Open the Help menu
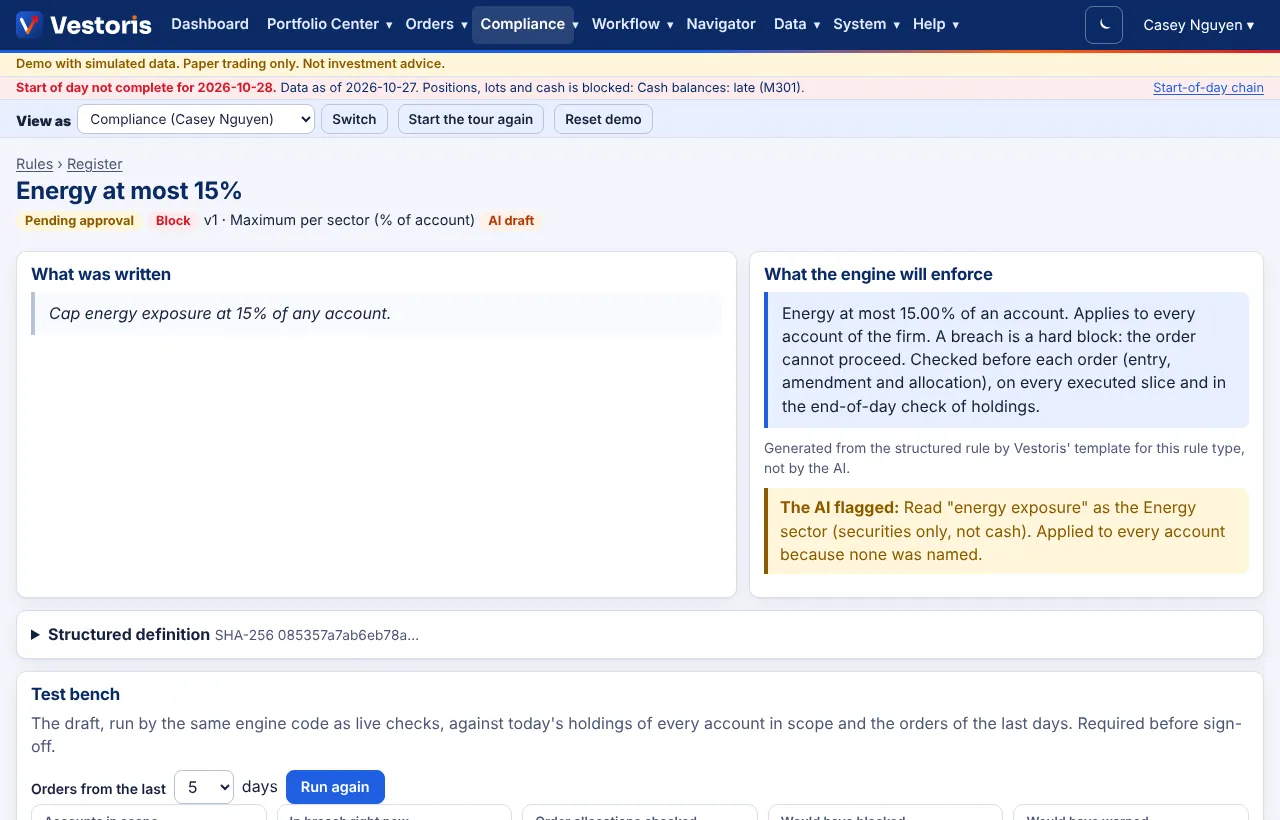The height and width of the screenshot is (820, 1280). coord(935,24)
